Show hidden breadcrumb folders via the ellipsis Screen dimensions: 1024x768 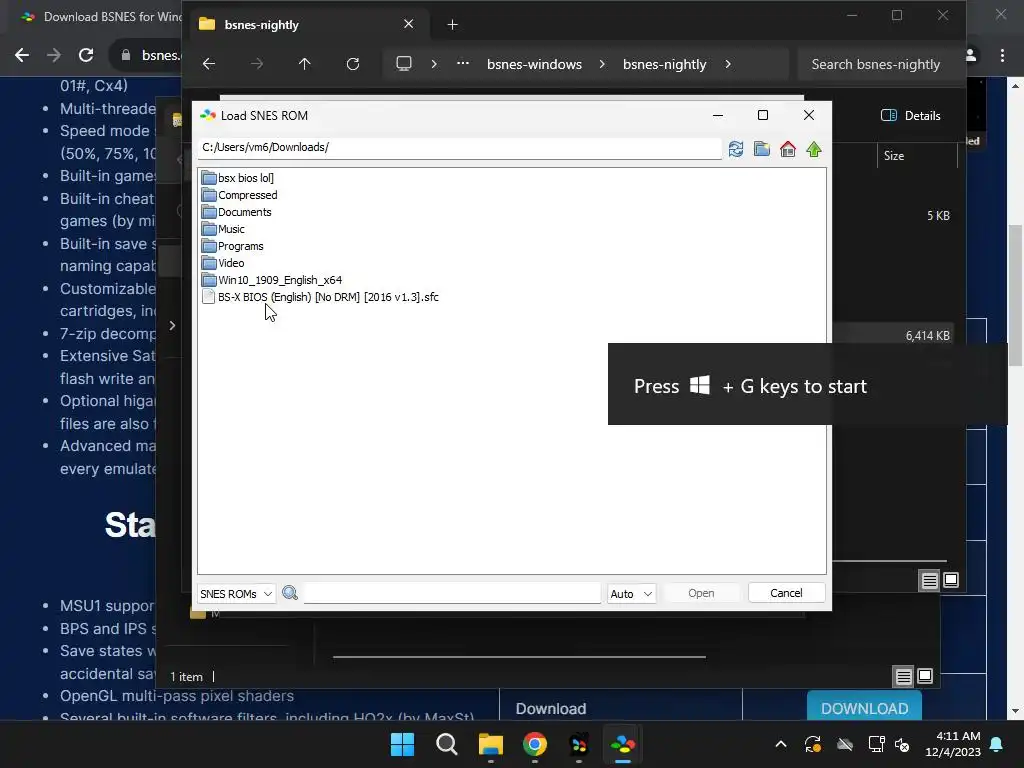click(x=463, y=63)
